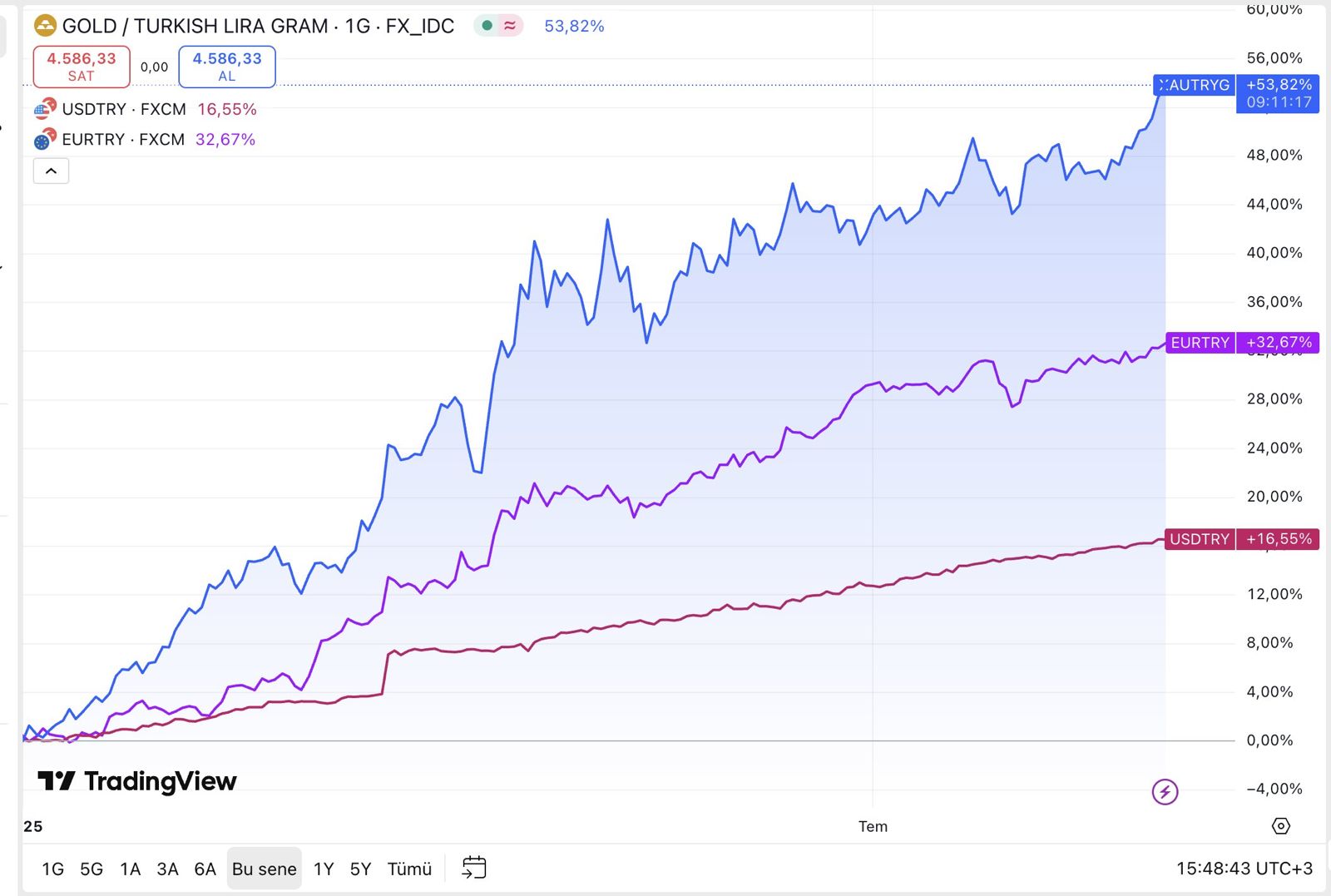Open timezone settings at 15:48:43 UTC+3

tap(1244, 869)
